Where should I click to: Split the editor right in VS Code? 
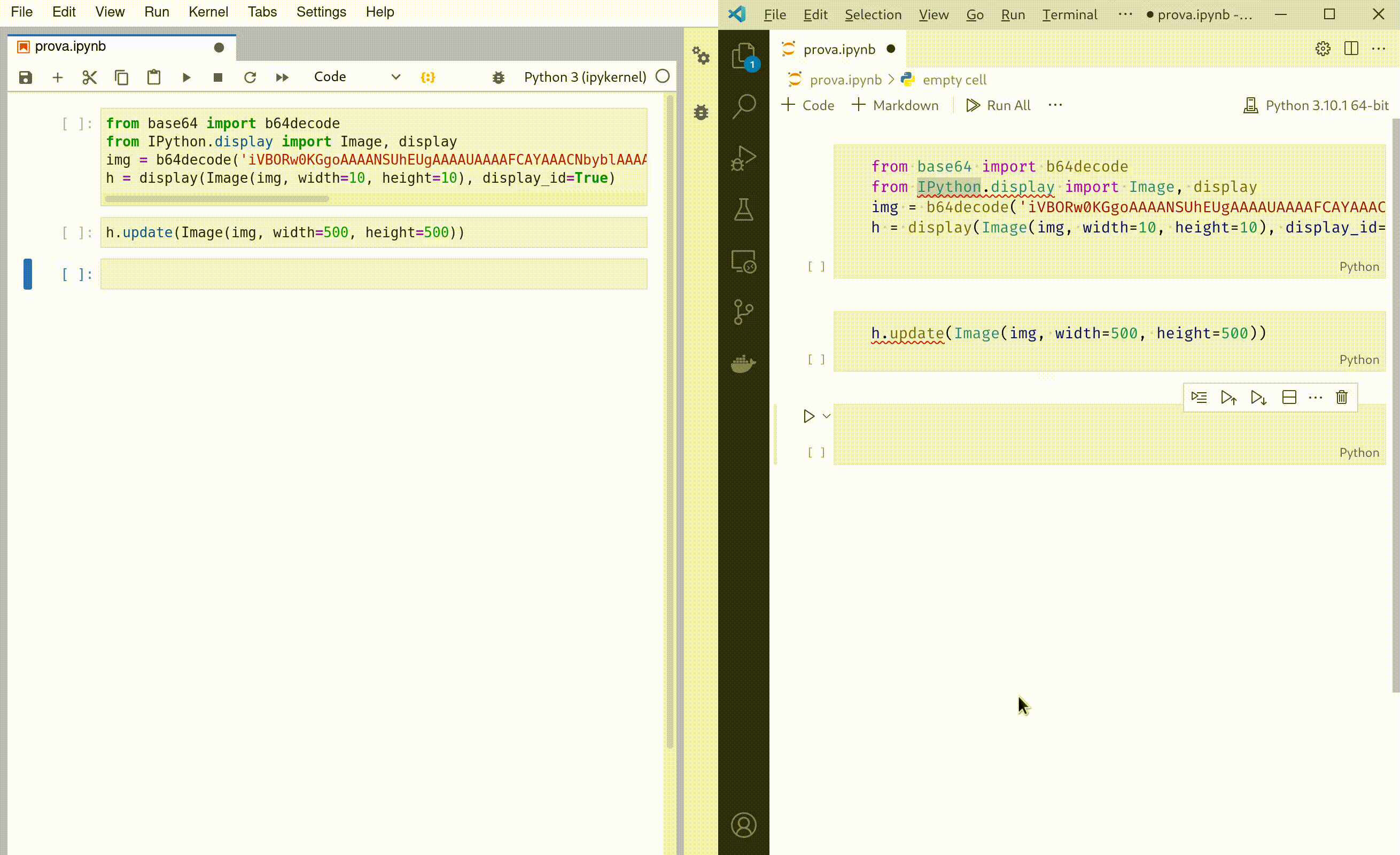point(1351,49)
